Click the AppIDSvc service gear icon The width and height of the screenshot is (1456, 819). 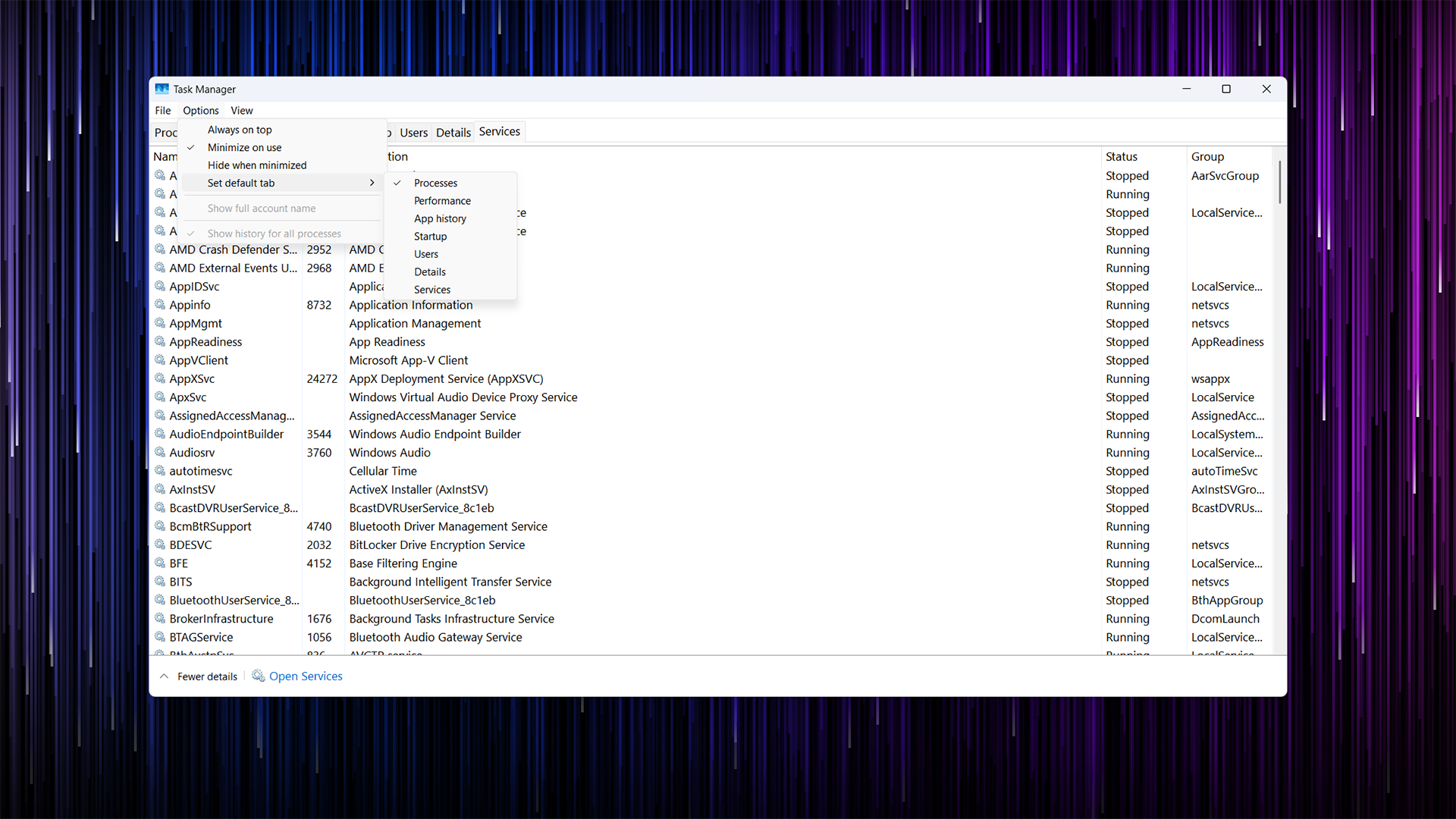pyautogui.click(x=160, y=286)
